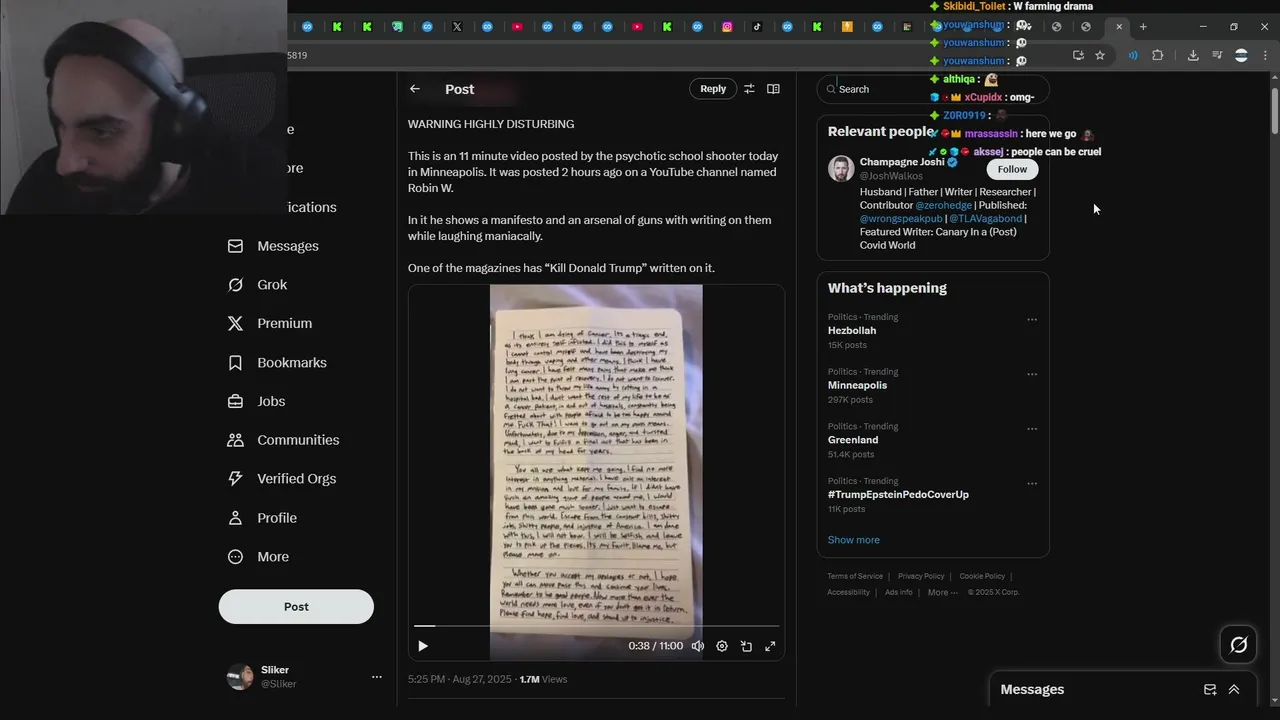This screenshot has width=1280, height=720.
Task: Toggle picture-in-picture on the video
Action: 746,646
